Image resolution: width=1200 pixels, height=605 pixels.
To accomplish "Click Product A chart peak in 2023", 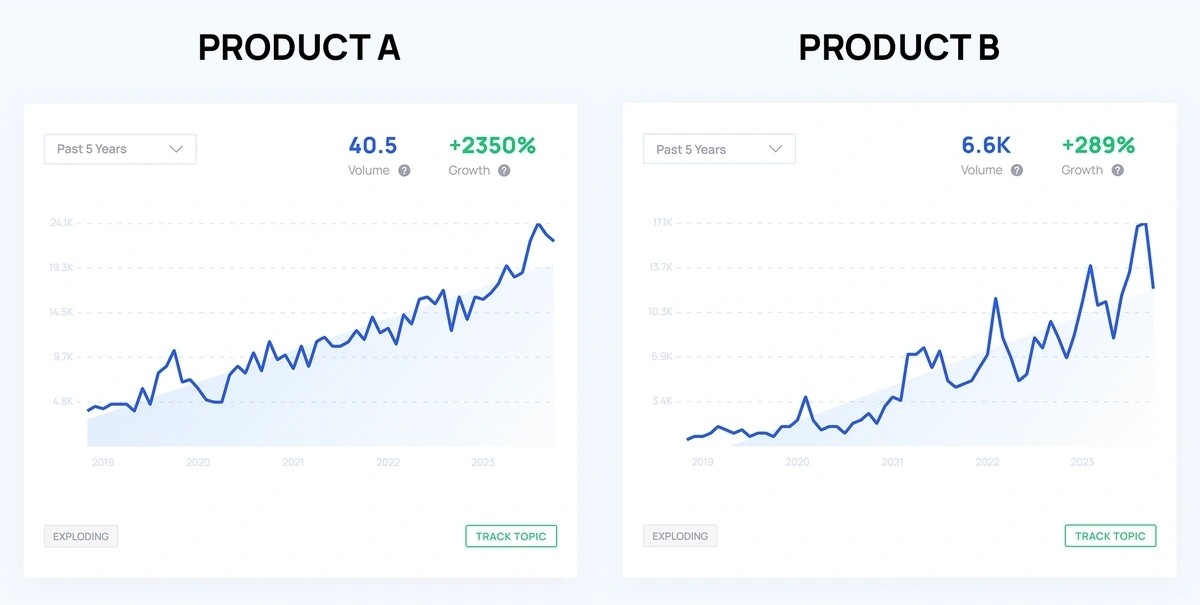I will coord(538,225).
